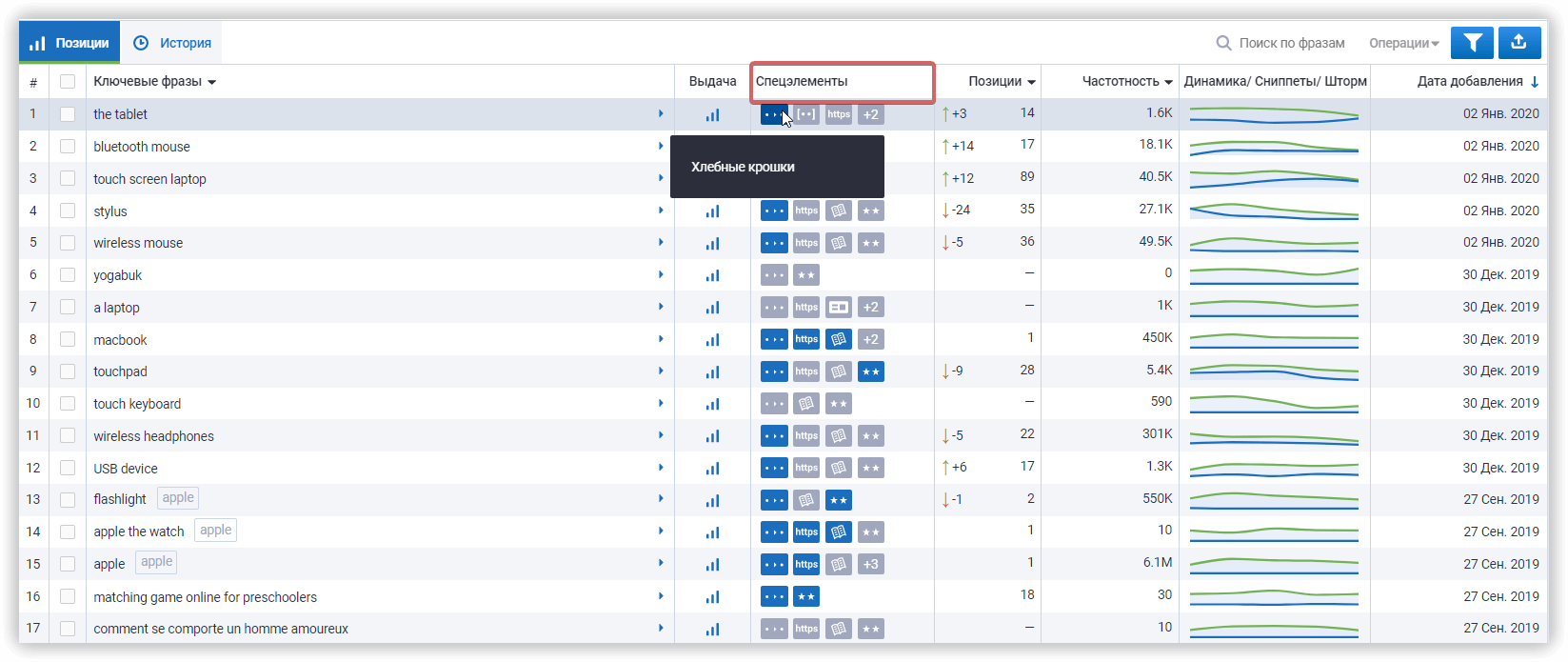Select all rows with header checkbox
The width and height of the screenshot is (1568, 662).
68,82
